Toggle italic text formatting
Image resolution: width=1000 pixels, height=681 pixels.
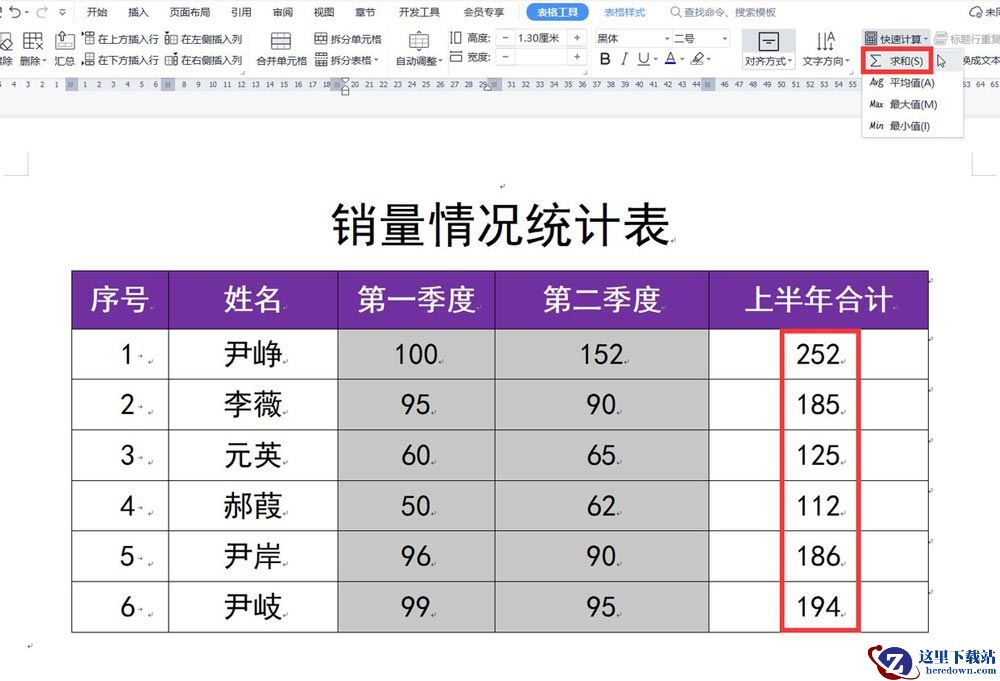pyautogui.click(x=623, y=60)
